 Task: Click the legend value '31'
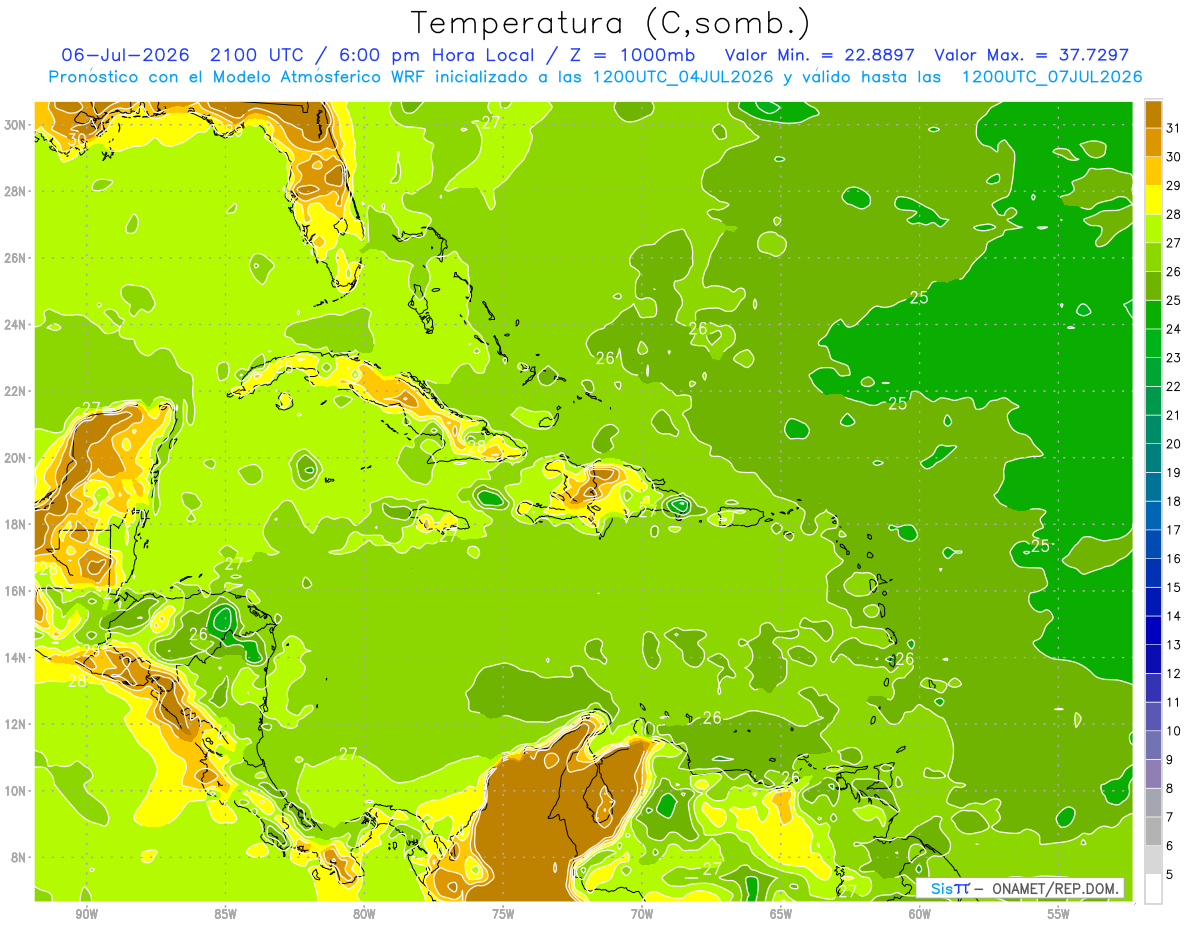1174,127
